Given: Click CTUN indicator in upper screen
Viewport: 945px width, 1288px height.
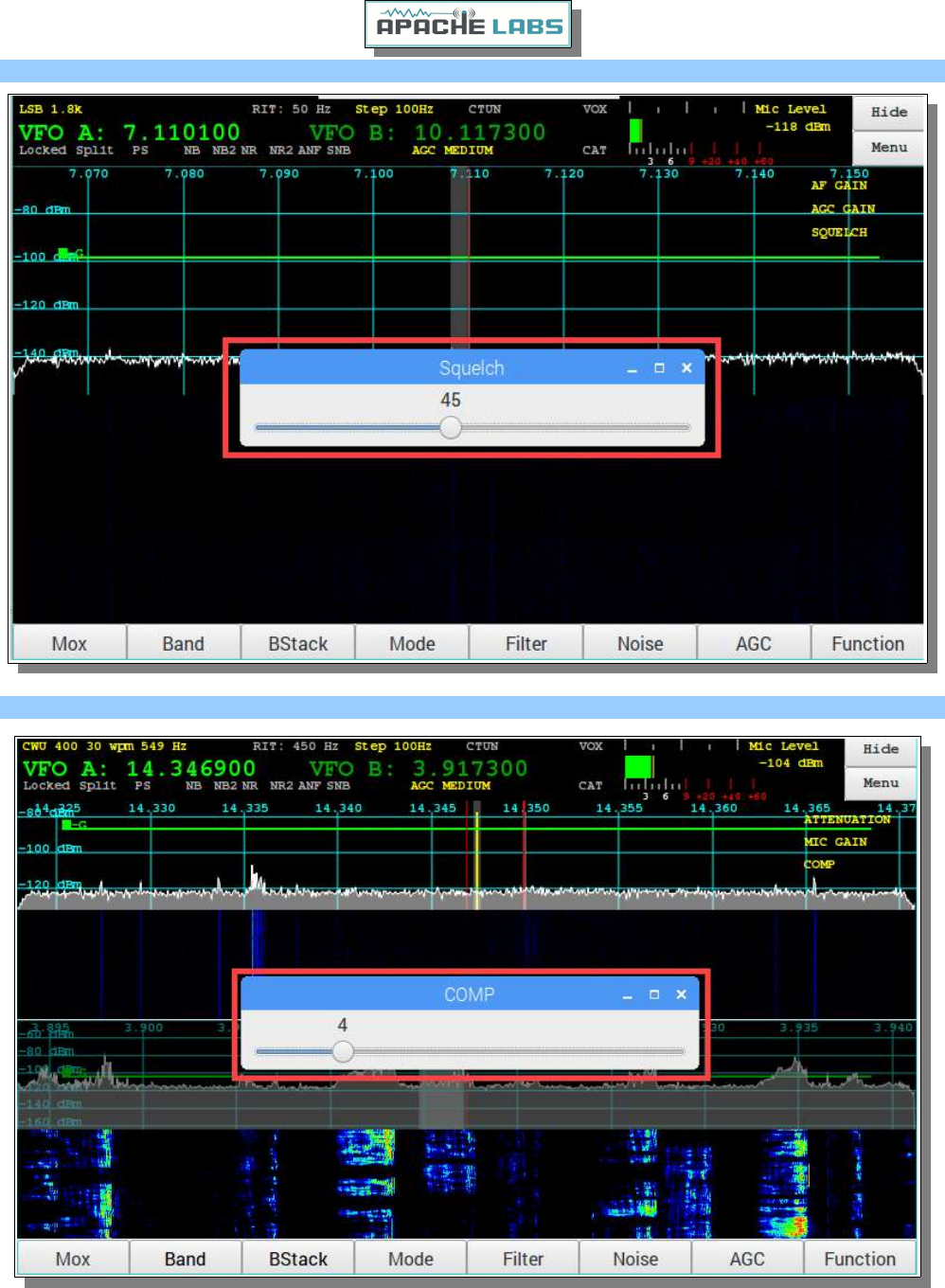Looking at the screenshot, I should (x=485, y=109).
